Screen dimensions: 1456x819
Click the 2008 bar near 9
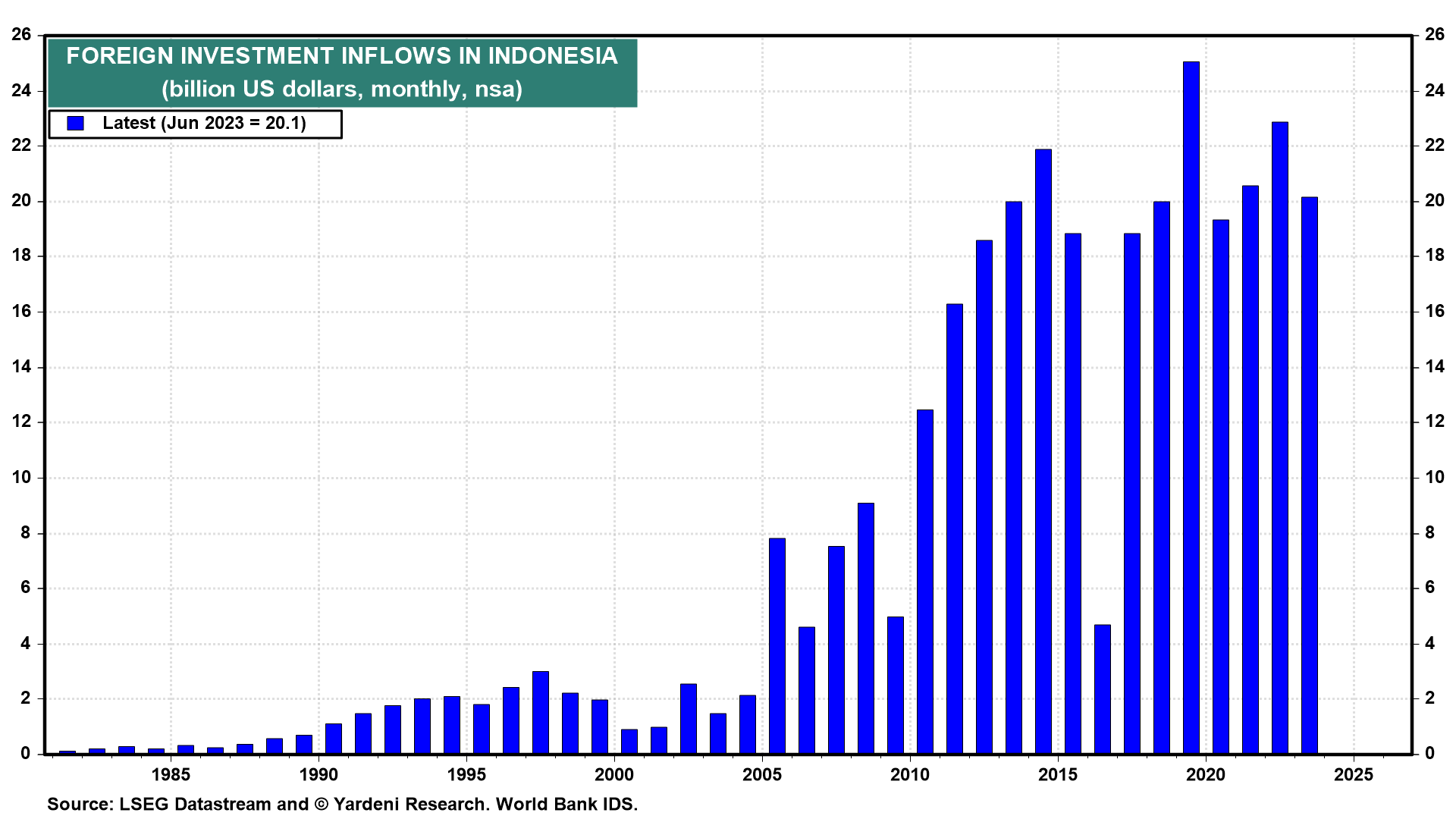pos(865,628)
